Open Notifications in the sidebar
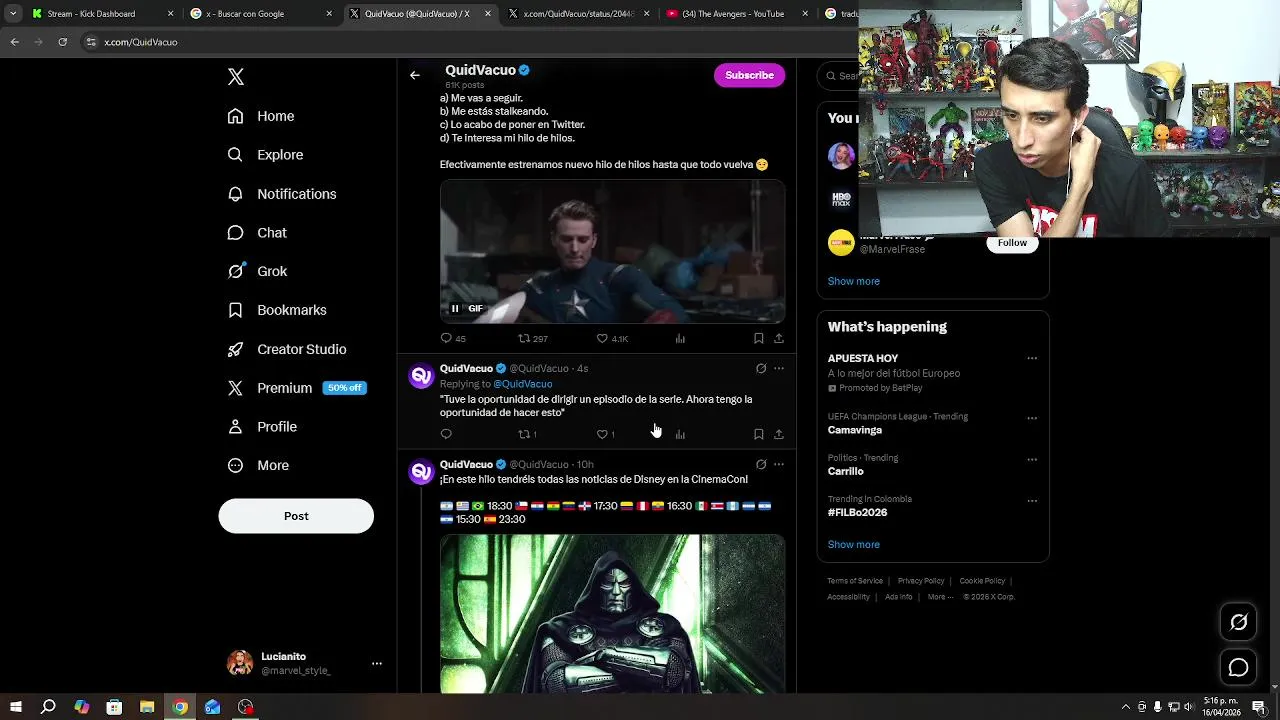Viewport: 1280px width, 720px height. pyautogui.click(x=282, y=194)
